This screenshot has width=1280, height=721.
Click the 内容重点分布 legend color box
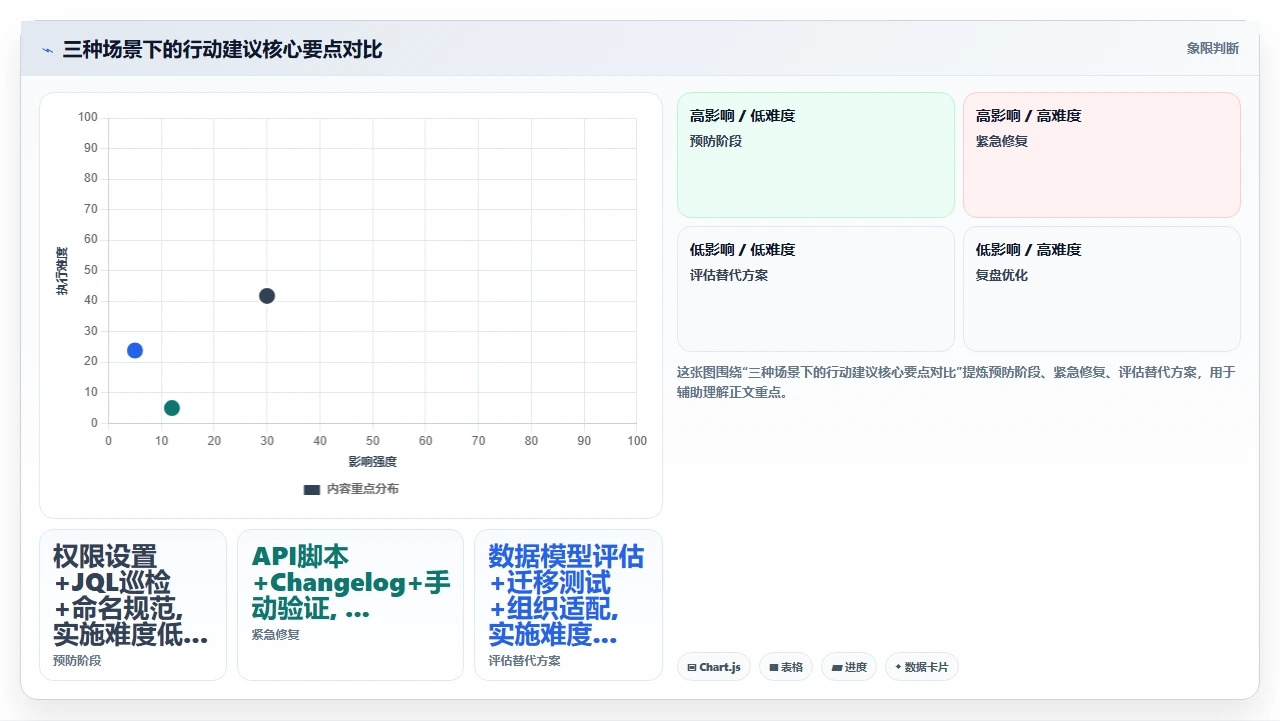click(312, 490)
